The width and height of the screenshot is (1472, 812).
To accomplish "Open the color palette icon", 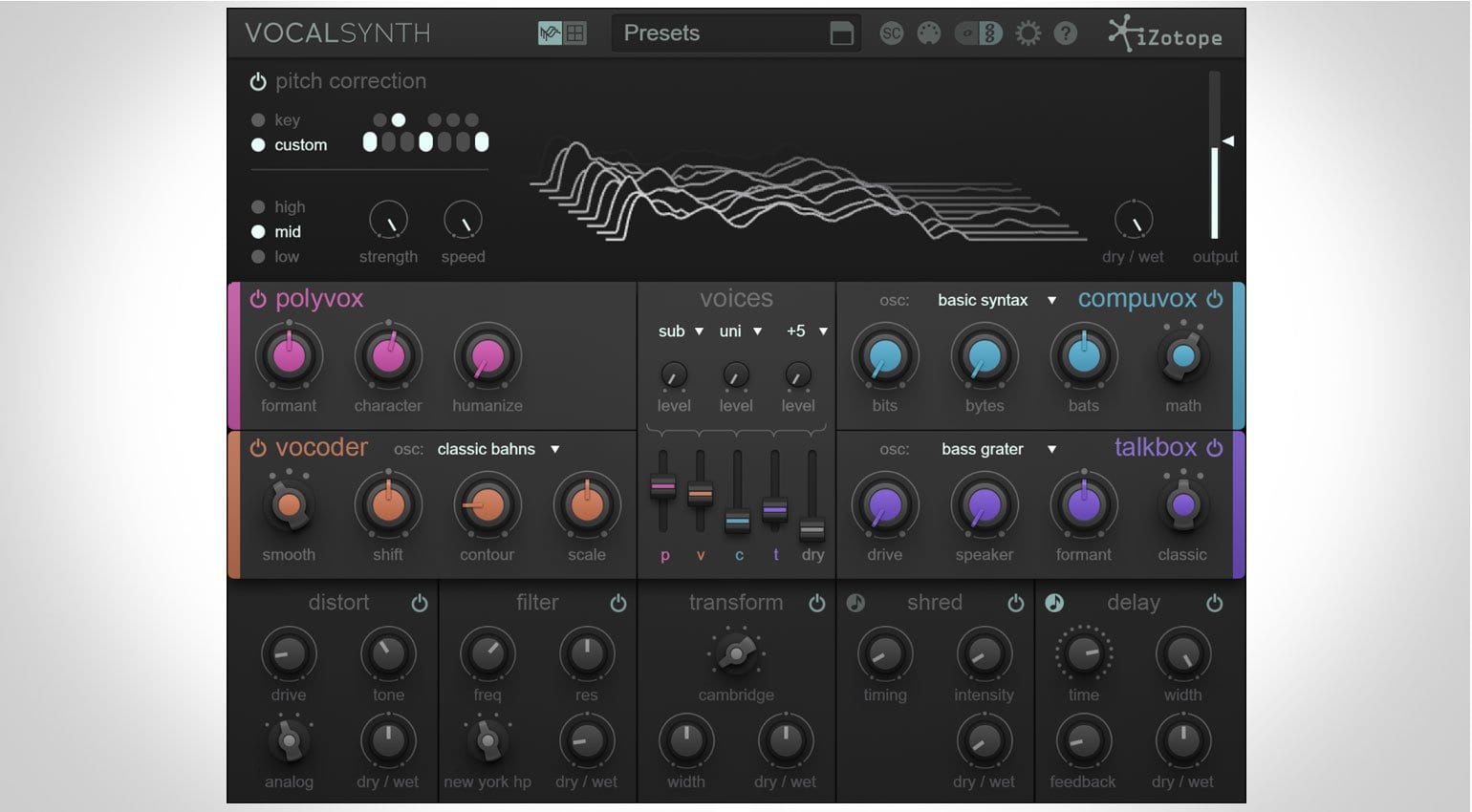I will coord(929,33).
